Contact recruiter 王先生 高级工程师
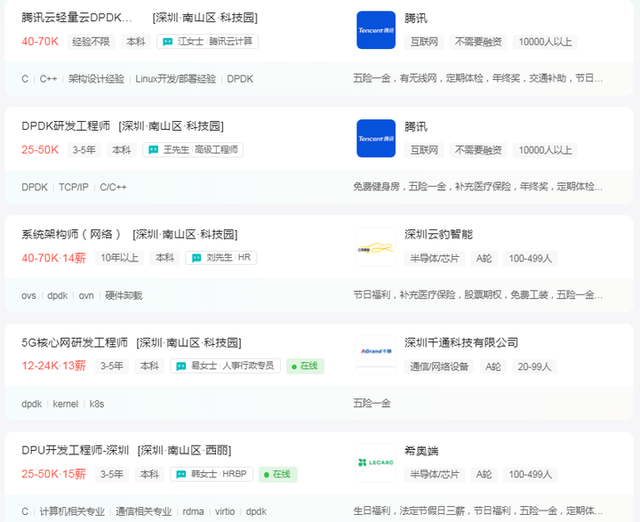 click(x=193, y=150)
